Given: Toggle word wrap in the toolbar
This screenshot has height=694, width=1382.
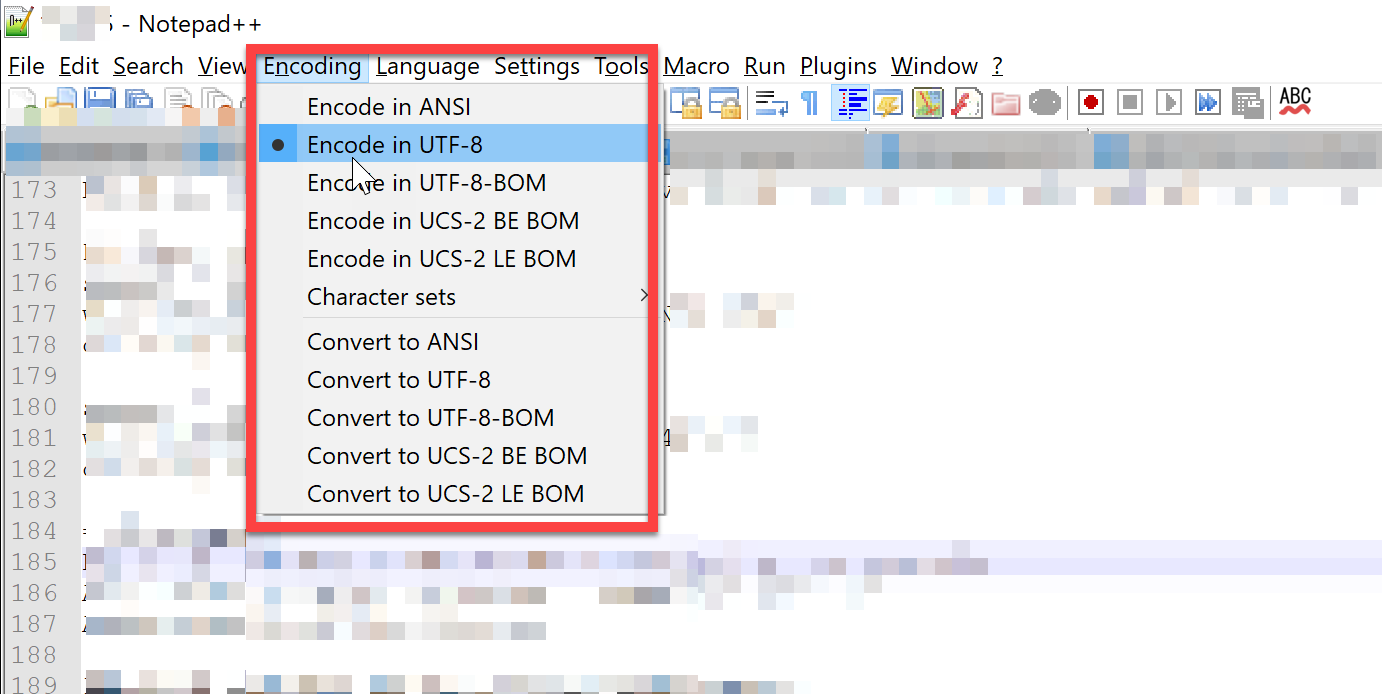Looking at the screenshot, I should (x=771, y=102).
